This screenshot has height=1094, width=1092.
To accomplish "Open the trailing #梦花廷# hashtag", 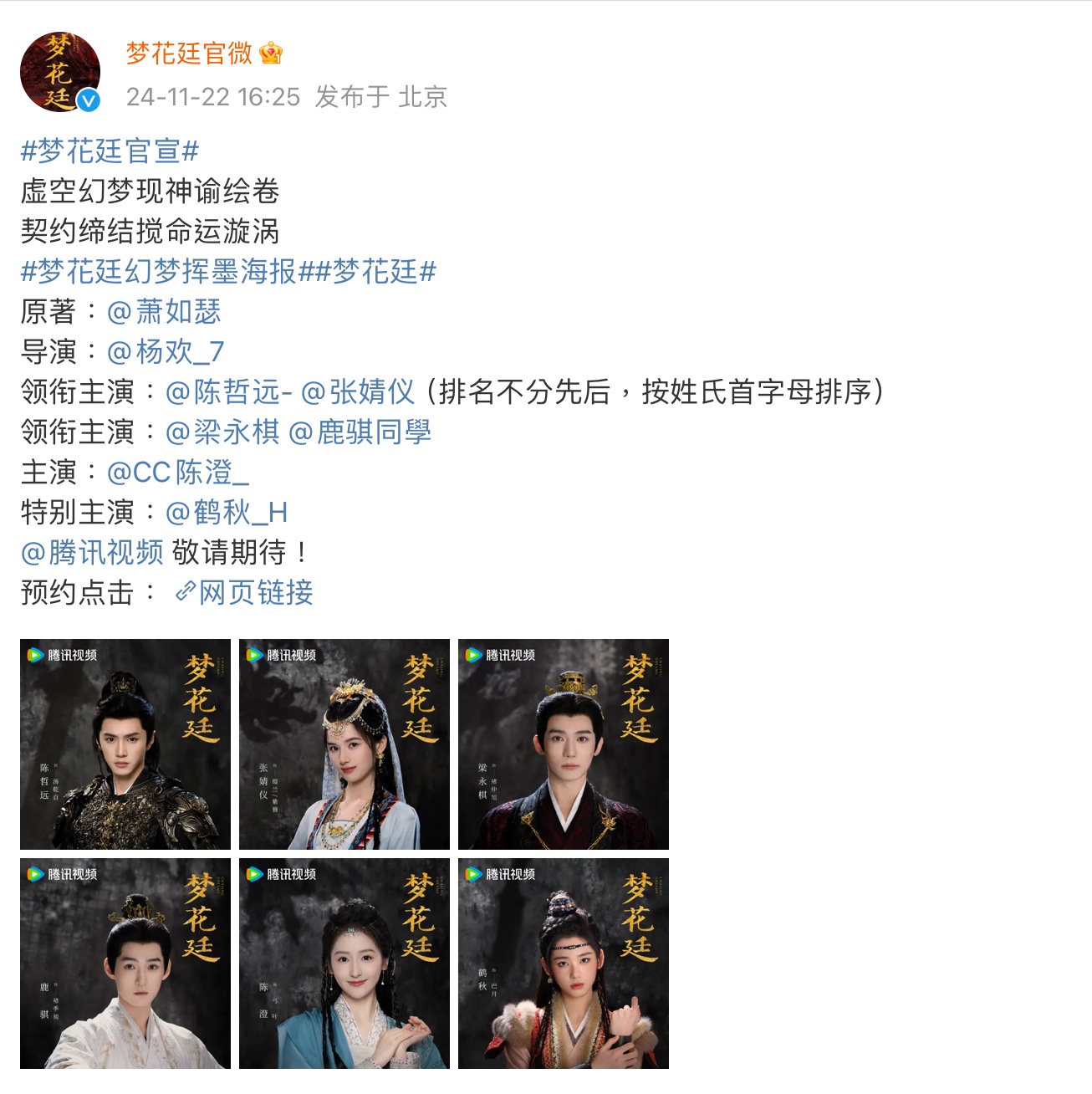I will 375,272.
